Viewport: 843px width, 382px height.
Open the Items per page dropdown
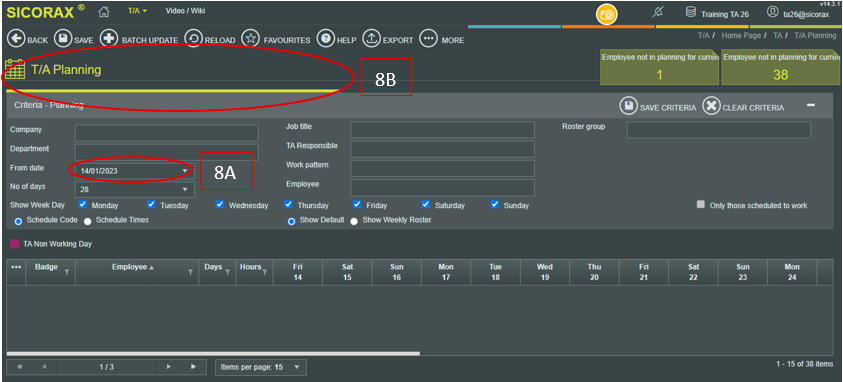click(261, 367)
